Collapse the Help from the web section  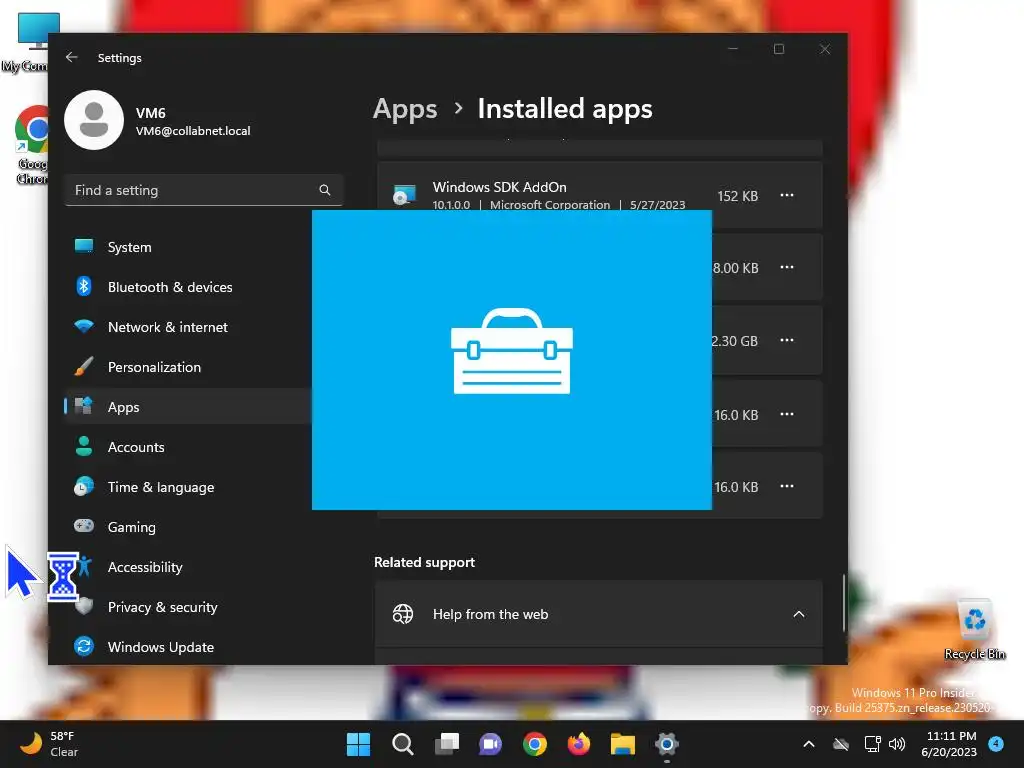[x=799, y=614]
